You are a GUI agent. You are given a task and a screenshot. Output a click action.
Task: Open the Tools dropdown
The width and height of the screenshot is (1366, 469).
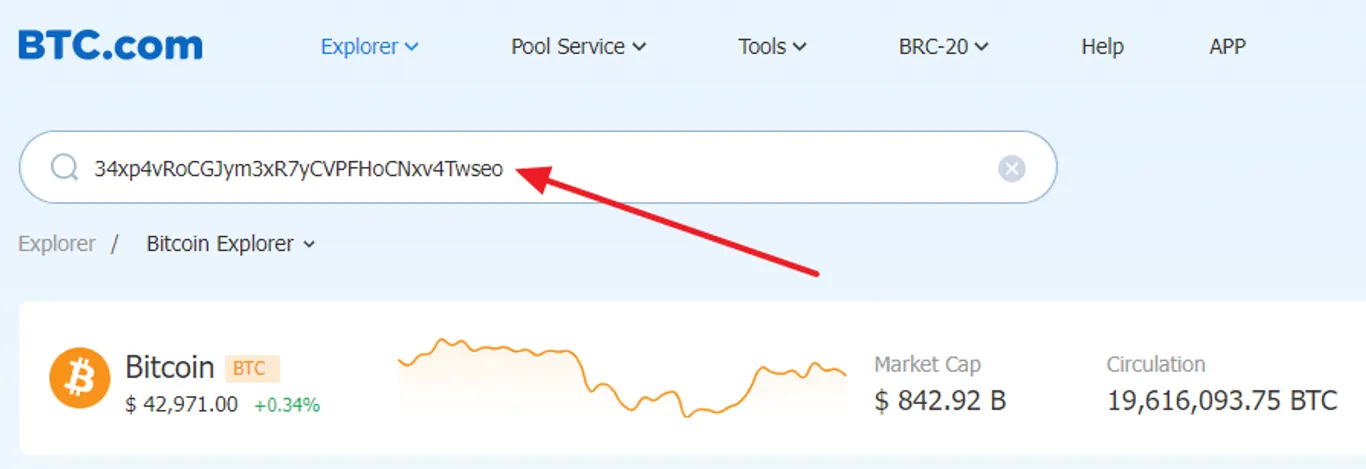tap(772, 46)
